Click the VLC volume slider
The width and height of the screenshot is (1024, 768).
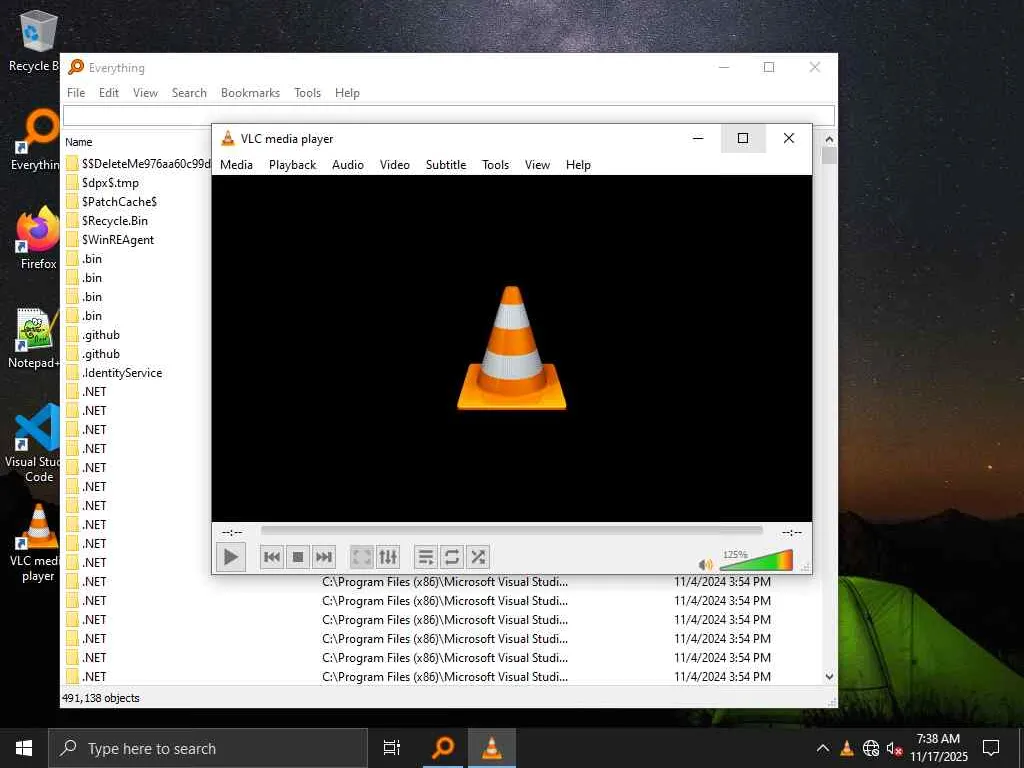click(756, 560)
